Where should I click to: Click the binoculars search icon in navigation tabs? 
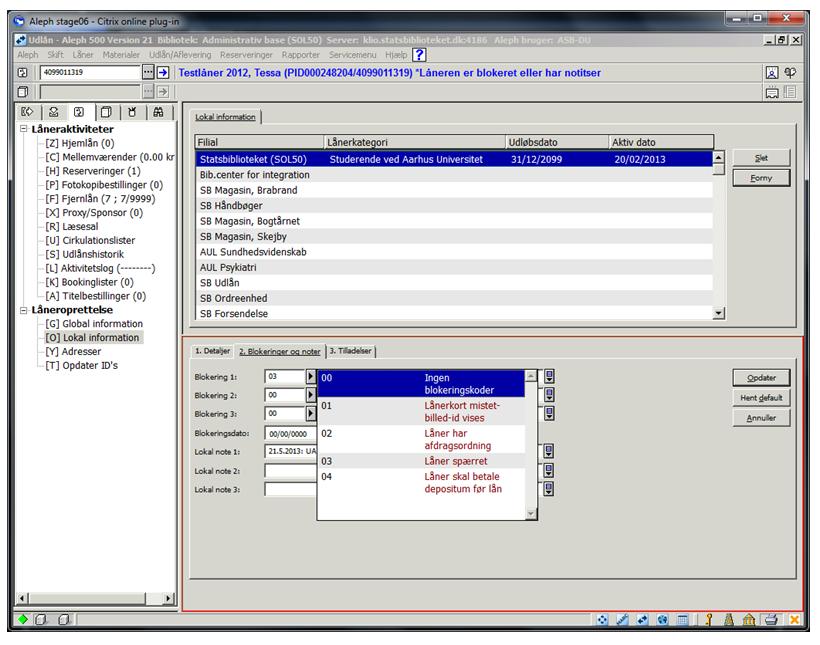pyautogui.click(x=160, y=113)
